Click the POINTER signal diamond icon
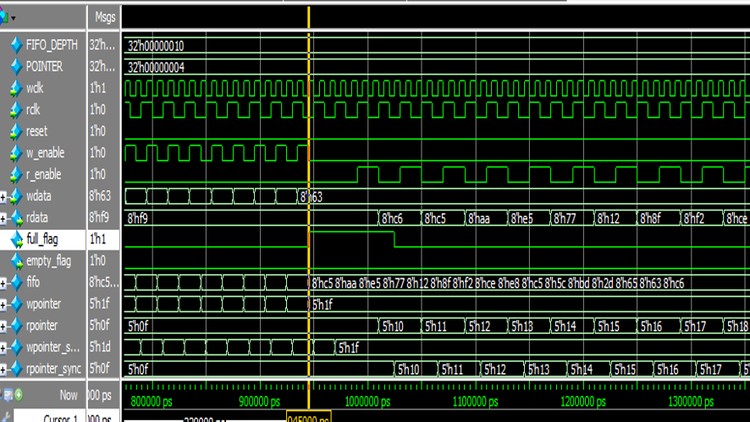Screen dimensions: 750x422 (16, 67)
